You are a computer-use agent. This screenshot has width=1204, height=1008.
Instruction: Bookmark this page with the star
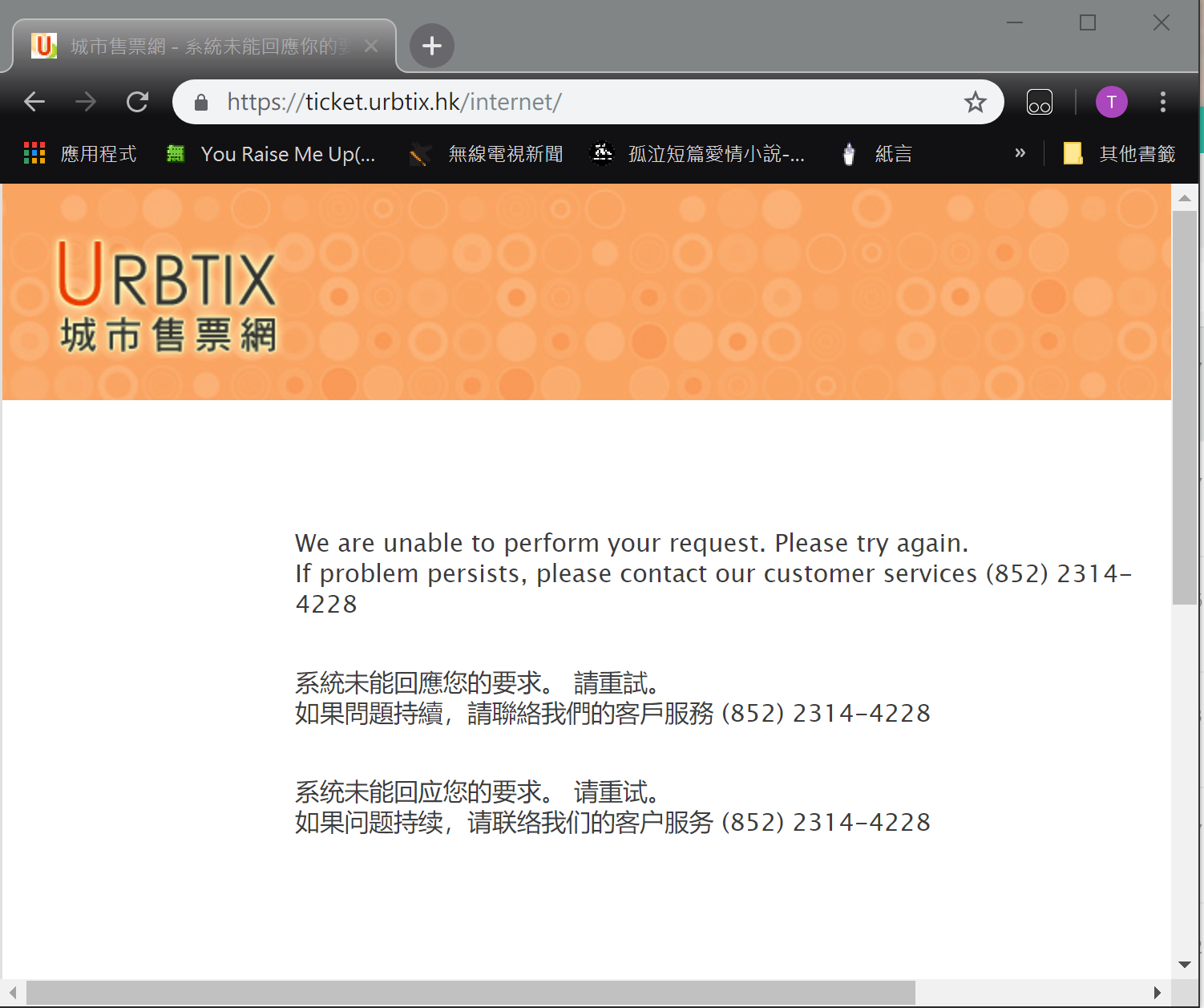pyautogui.click(x=975, y=102)
